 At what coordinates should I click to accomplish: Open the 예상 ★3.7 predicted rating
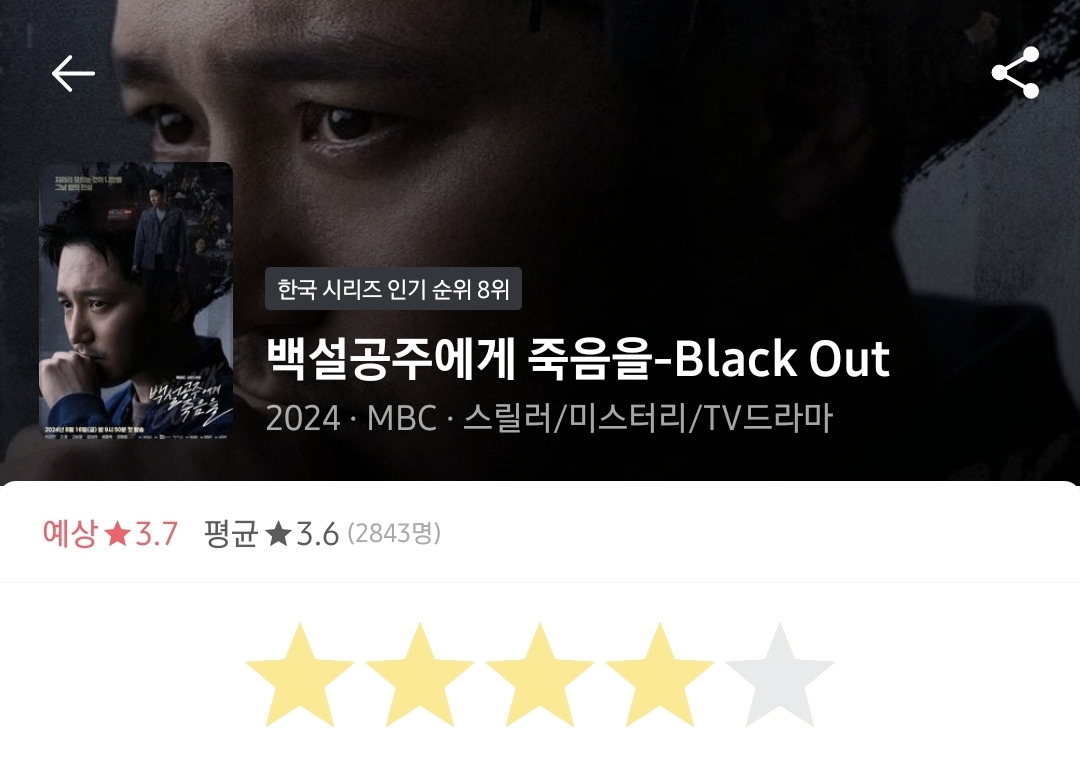click(110, 533)
